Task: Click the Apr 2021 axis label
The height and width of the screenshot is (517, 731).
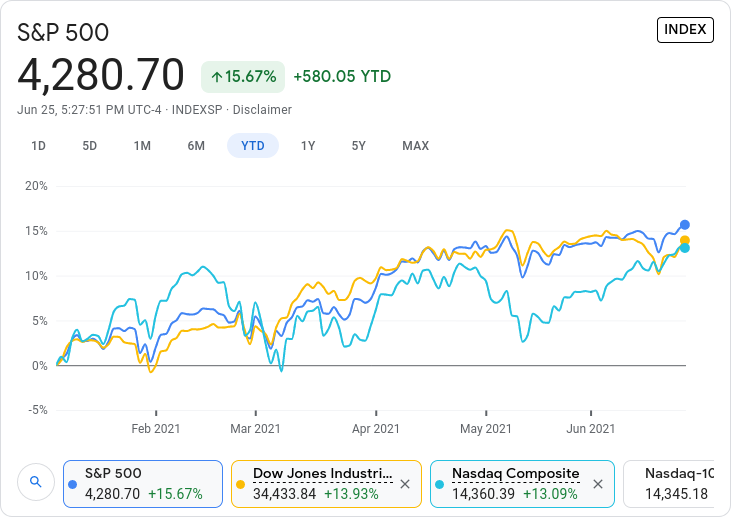Action: tap(376, 429)
